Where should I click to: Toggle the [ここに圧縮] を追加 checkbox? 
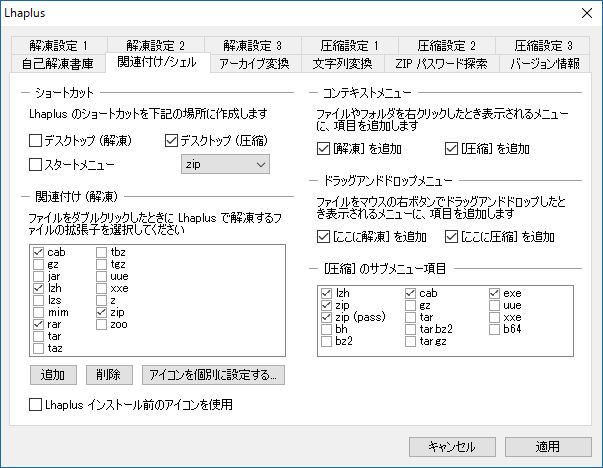coord(453,236)
